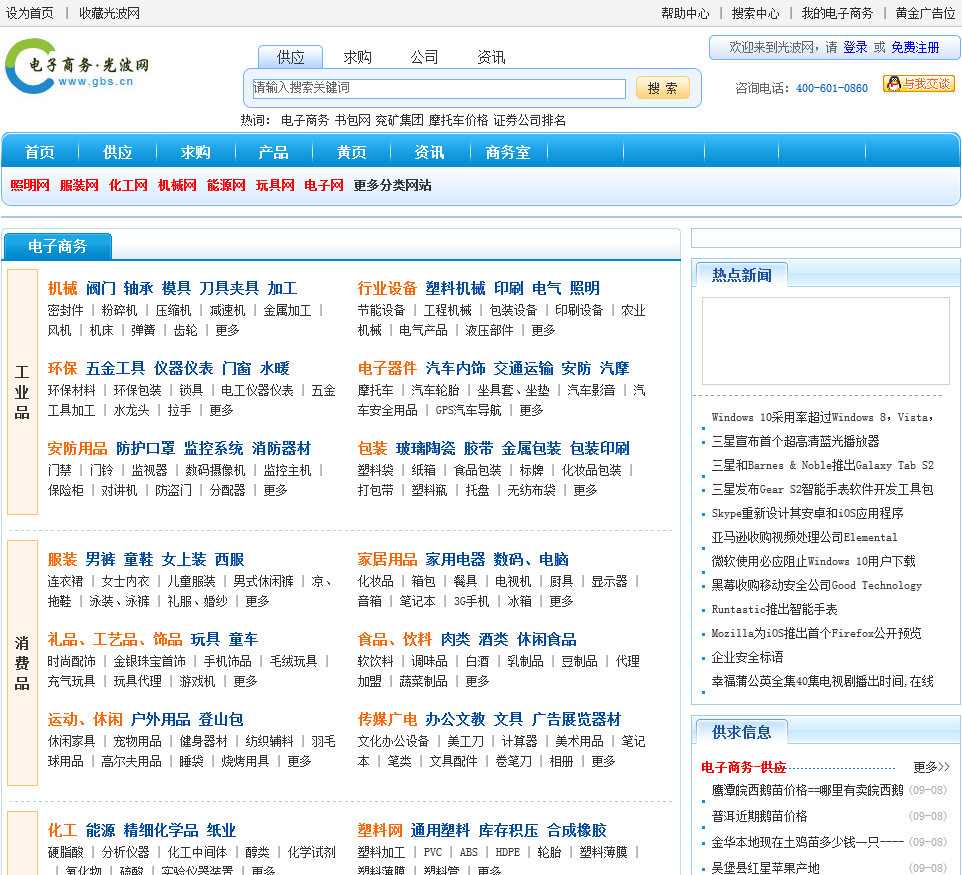
Task: Open the 传媒广电 category heading
Action: 387,719
